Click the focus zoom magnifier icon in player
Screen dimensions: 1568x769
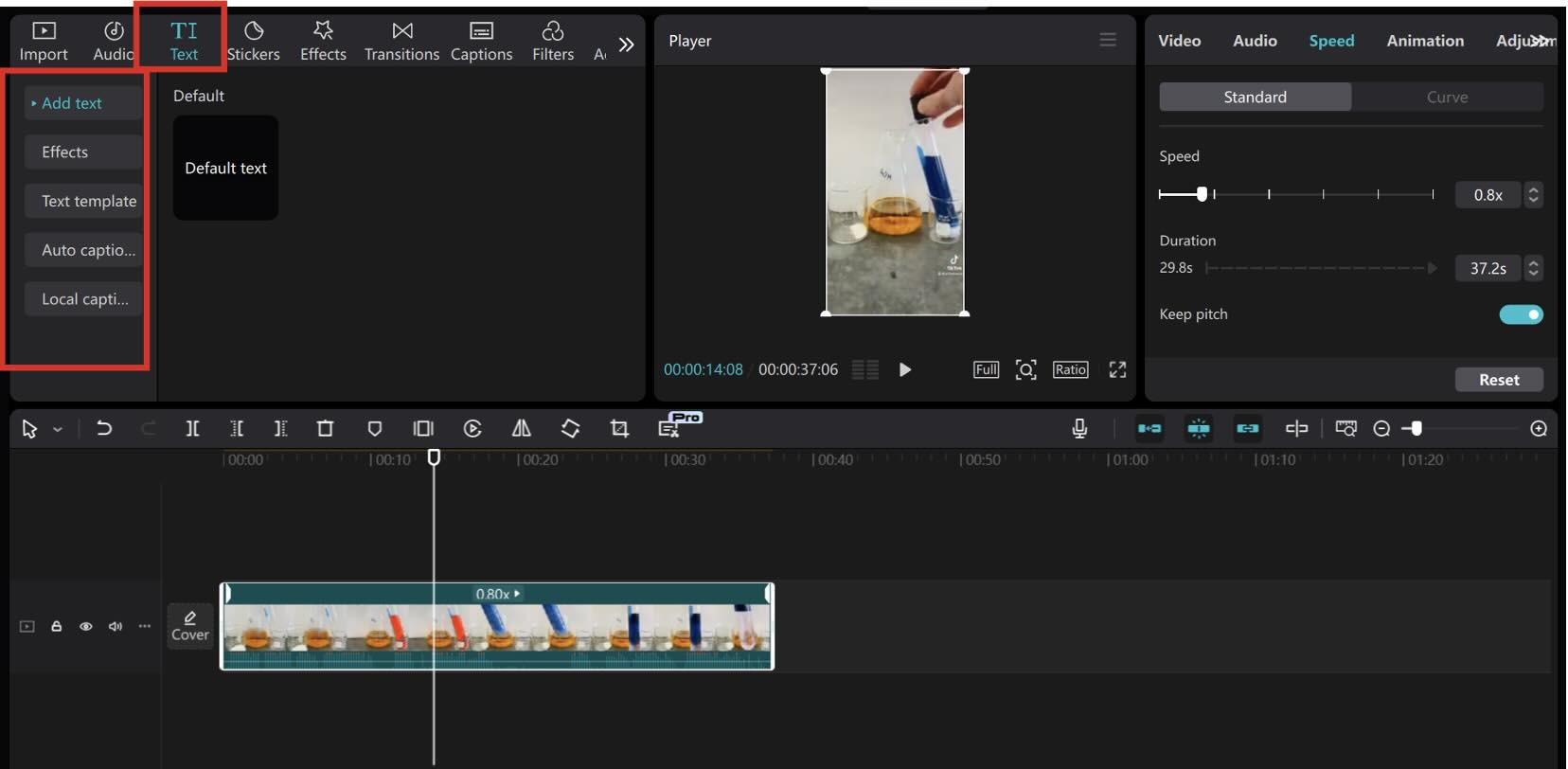coord(1025,369)
